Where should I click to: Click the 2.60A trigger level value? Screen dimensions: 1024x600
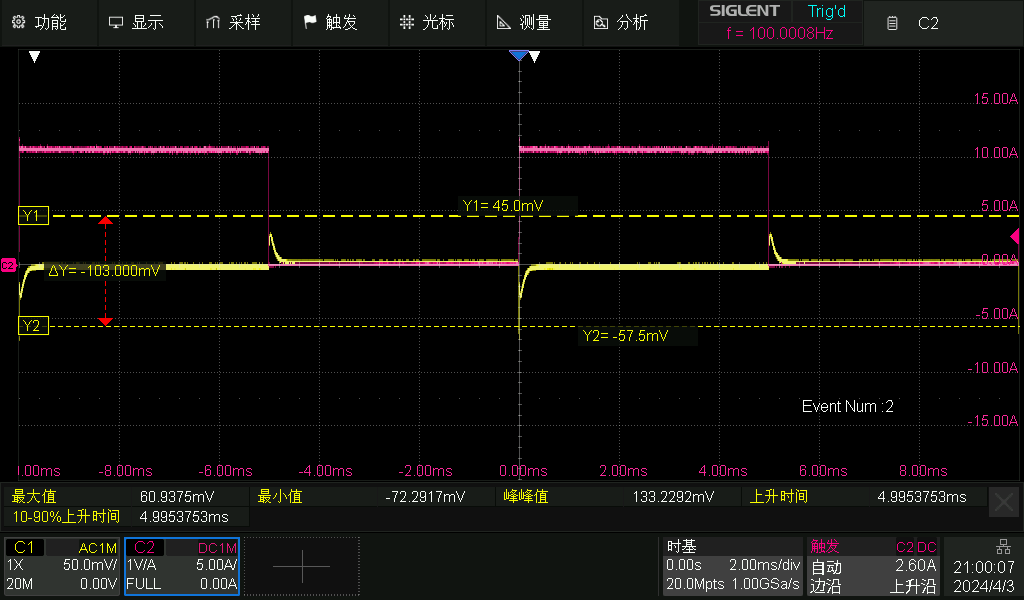[x=916, y=565]
